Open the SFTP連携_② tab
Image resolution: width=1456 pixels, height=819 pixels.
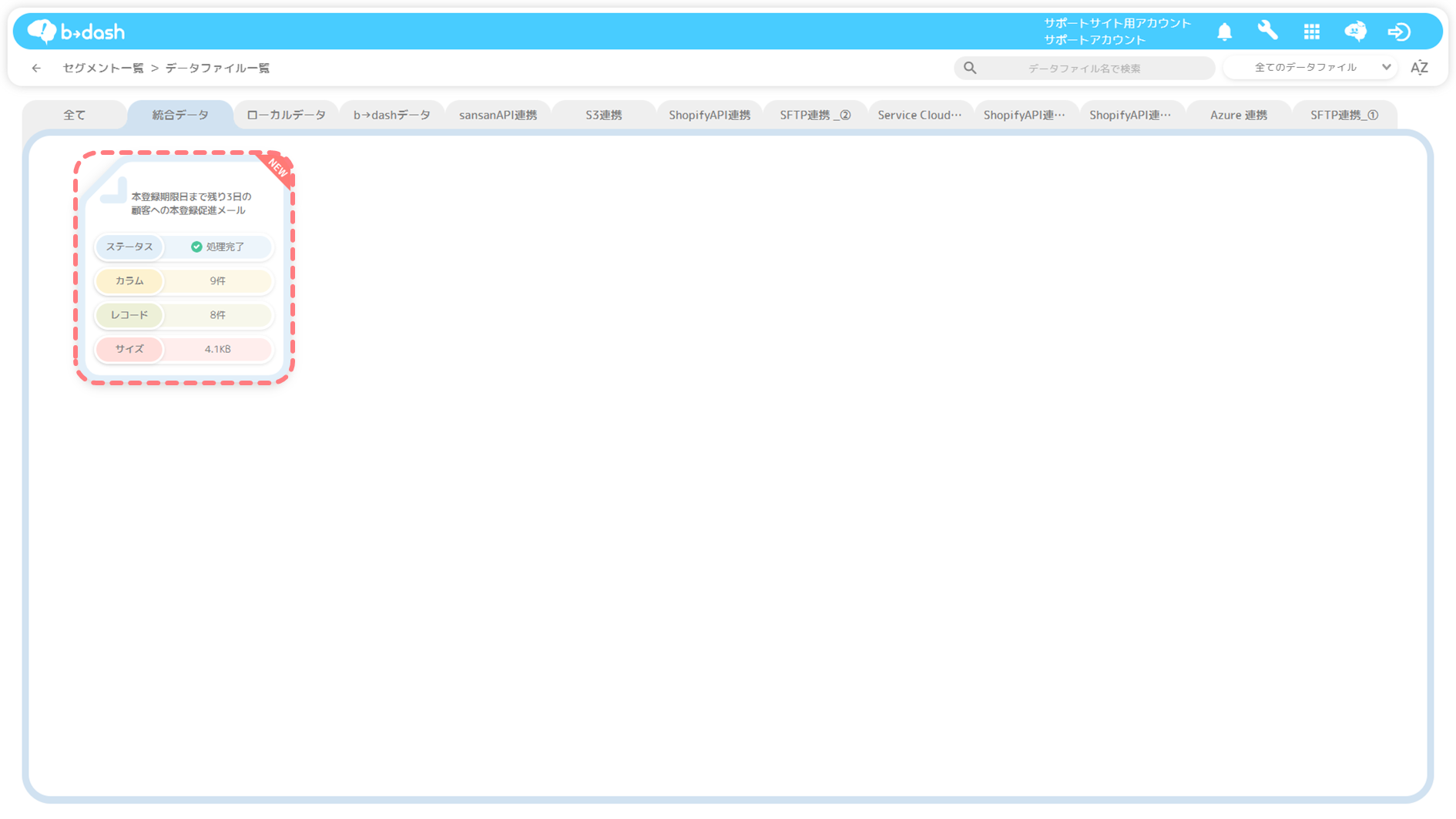click(815, 115)
